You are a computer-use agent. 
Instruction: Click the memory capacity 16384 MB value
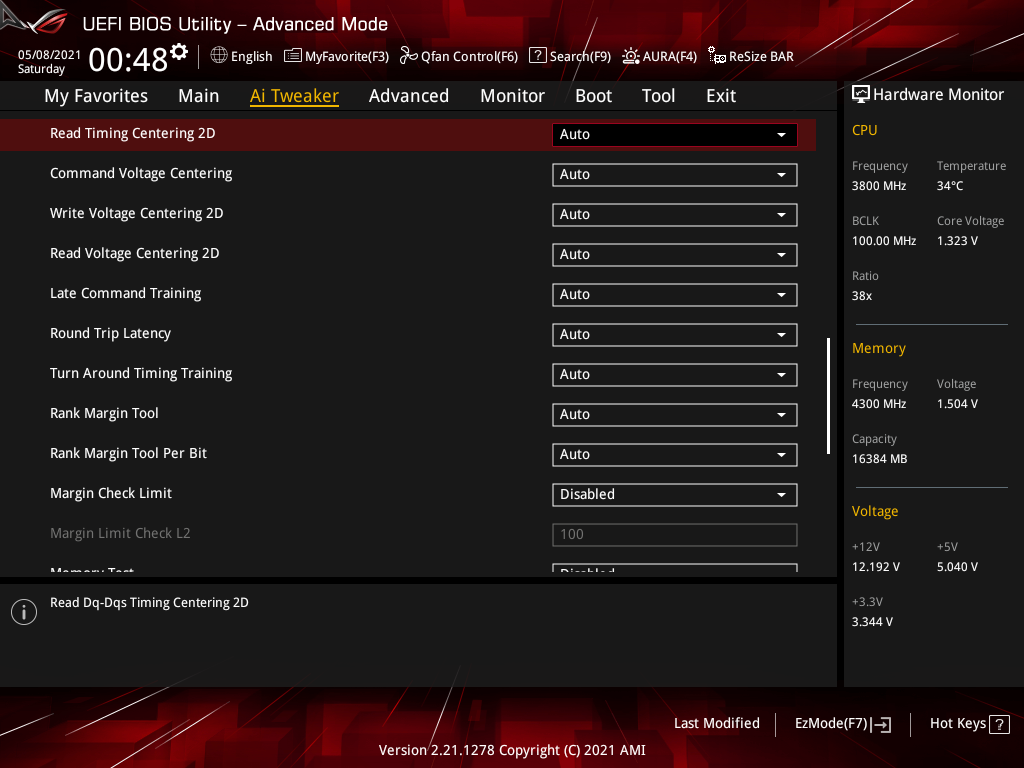point(879,459)
